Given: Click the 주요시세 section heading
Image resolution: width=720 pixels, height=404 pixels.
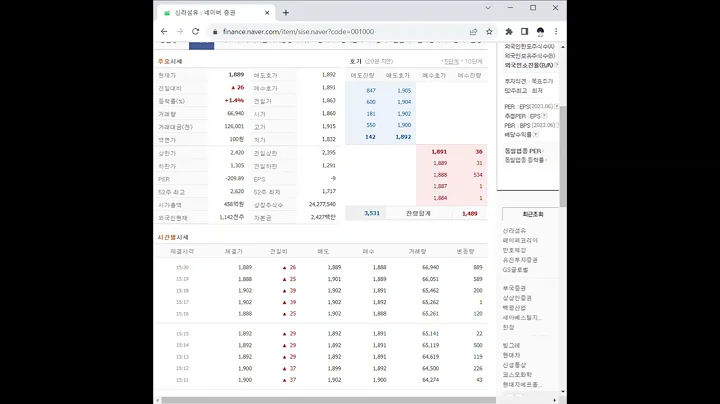Looking at the screenshot, I should tap(170, 62).
